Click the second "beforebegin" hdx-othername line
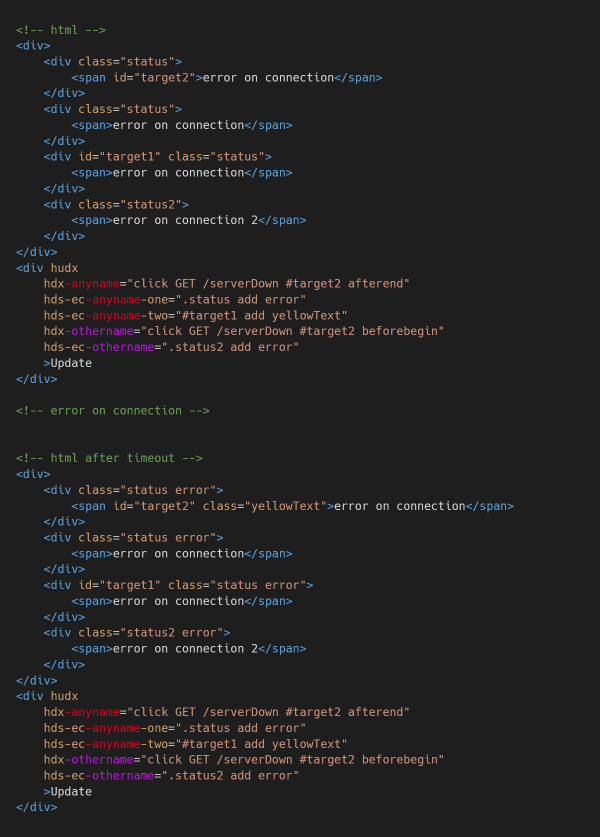This screenshot has height=837, width=600. coord(244,759)
